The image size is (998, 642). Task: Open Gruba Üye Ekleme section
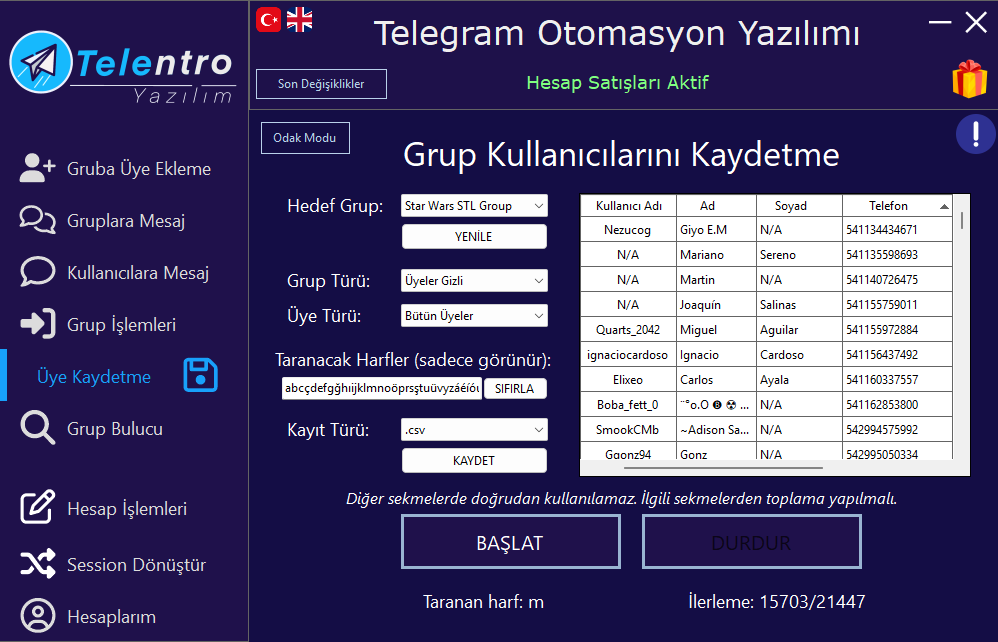pyautogui.click(x=139, y=169)
